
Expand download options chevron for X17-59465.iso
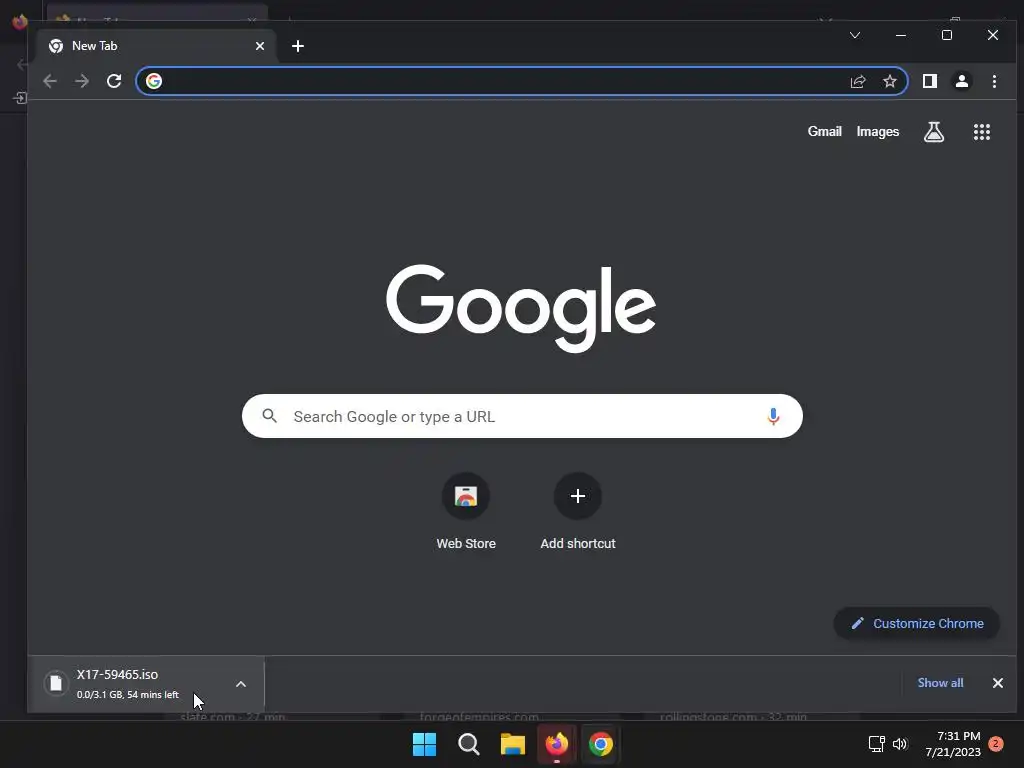coord(241,684)
